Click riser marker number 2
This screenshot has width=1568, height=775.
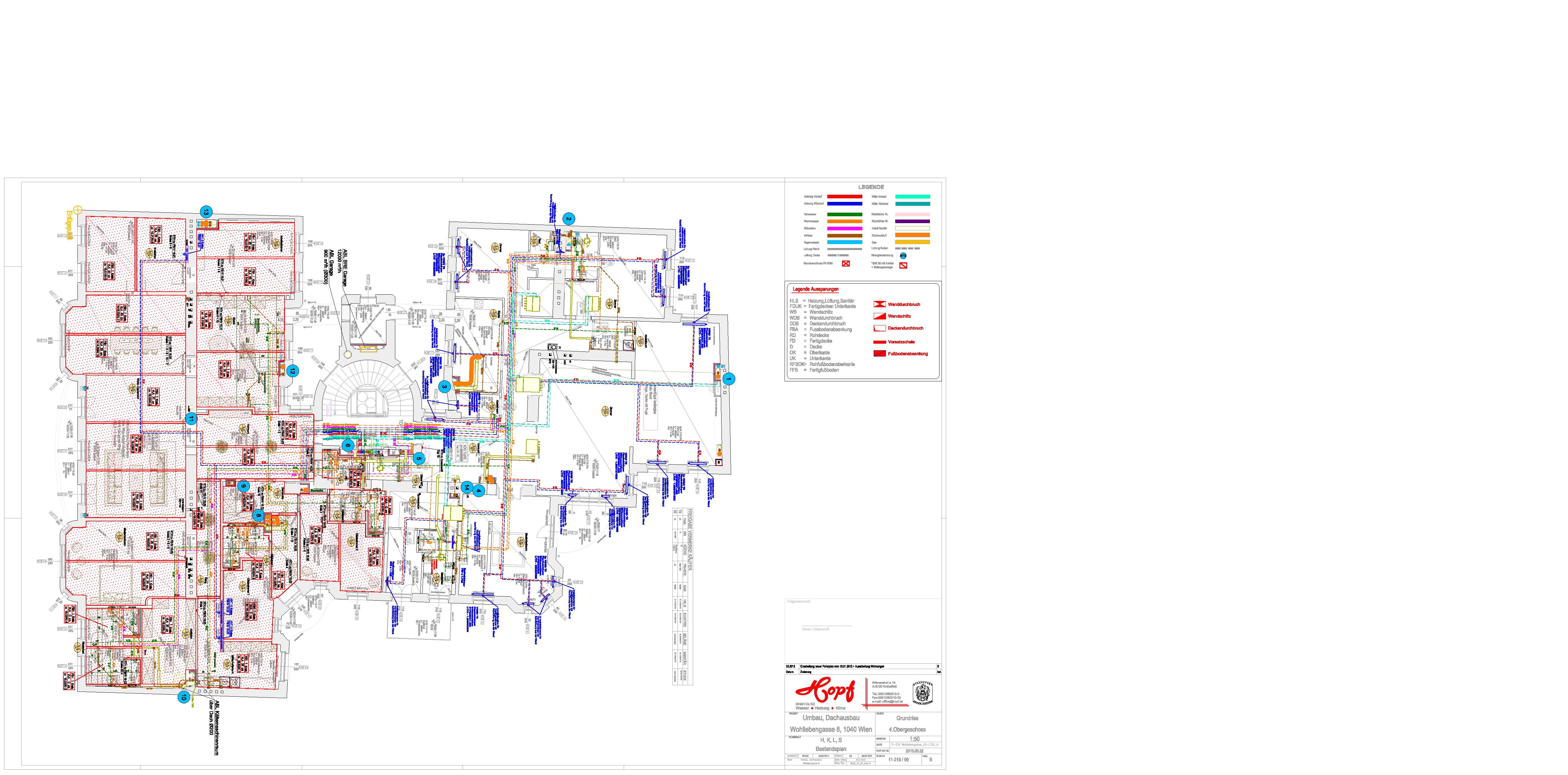568,219
